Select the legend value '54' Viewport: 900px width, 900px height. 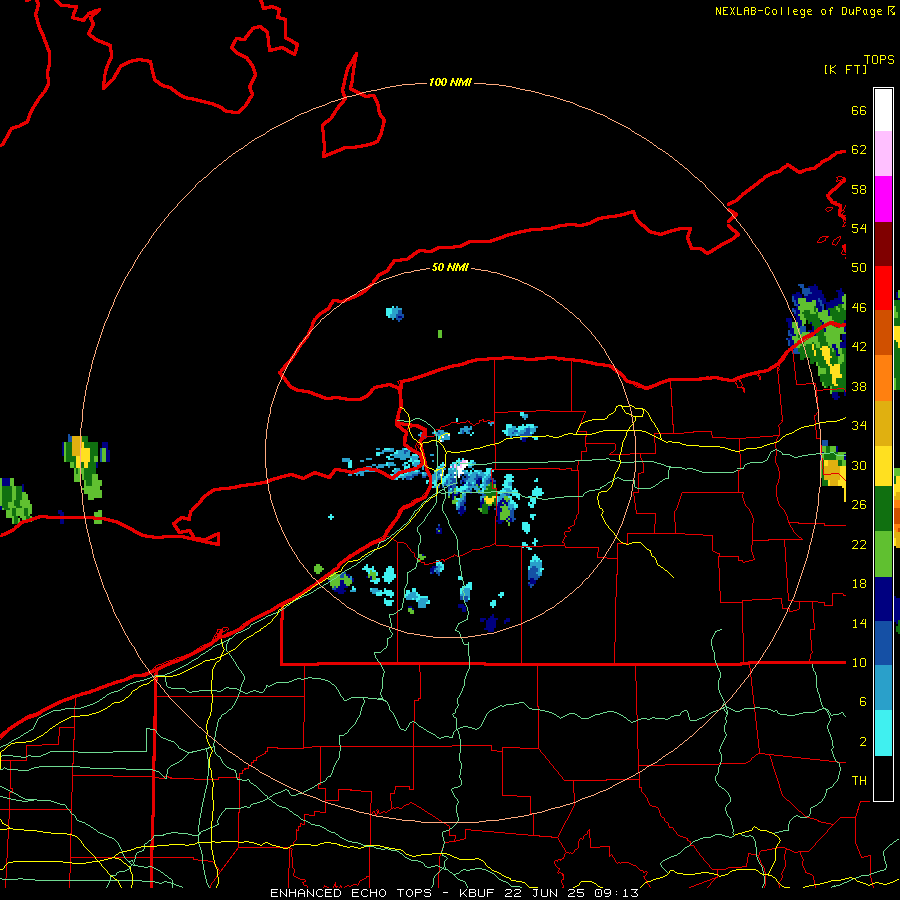pos(859,228)
